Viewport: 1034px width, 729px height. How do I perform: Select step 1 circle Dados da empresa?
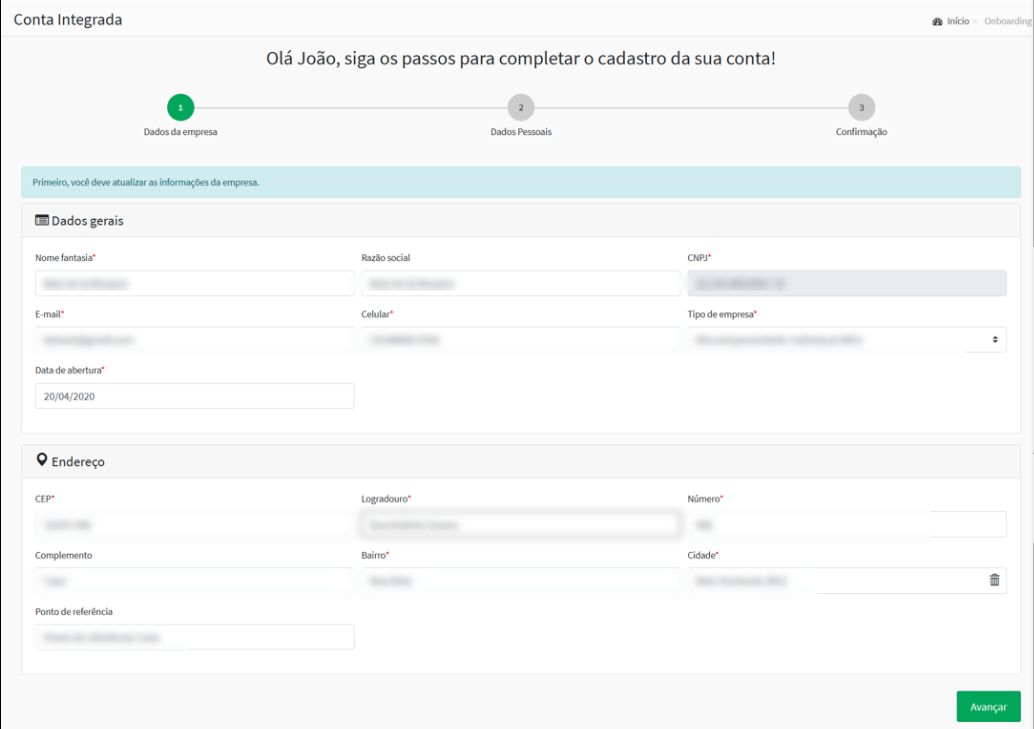point(180,107)
